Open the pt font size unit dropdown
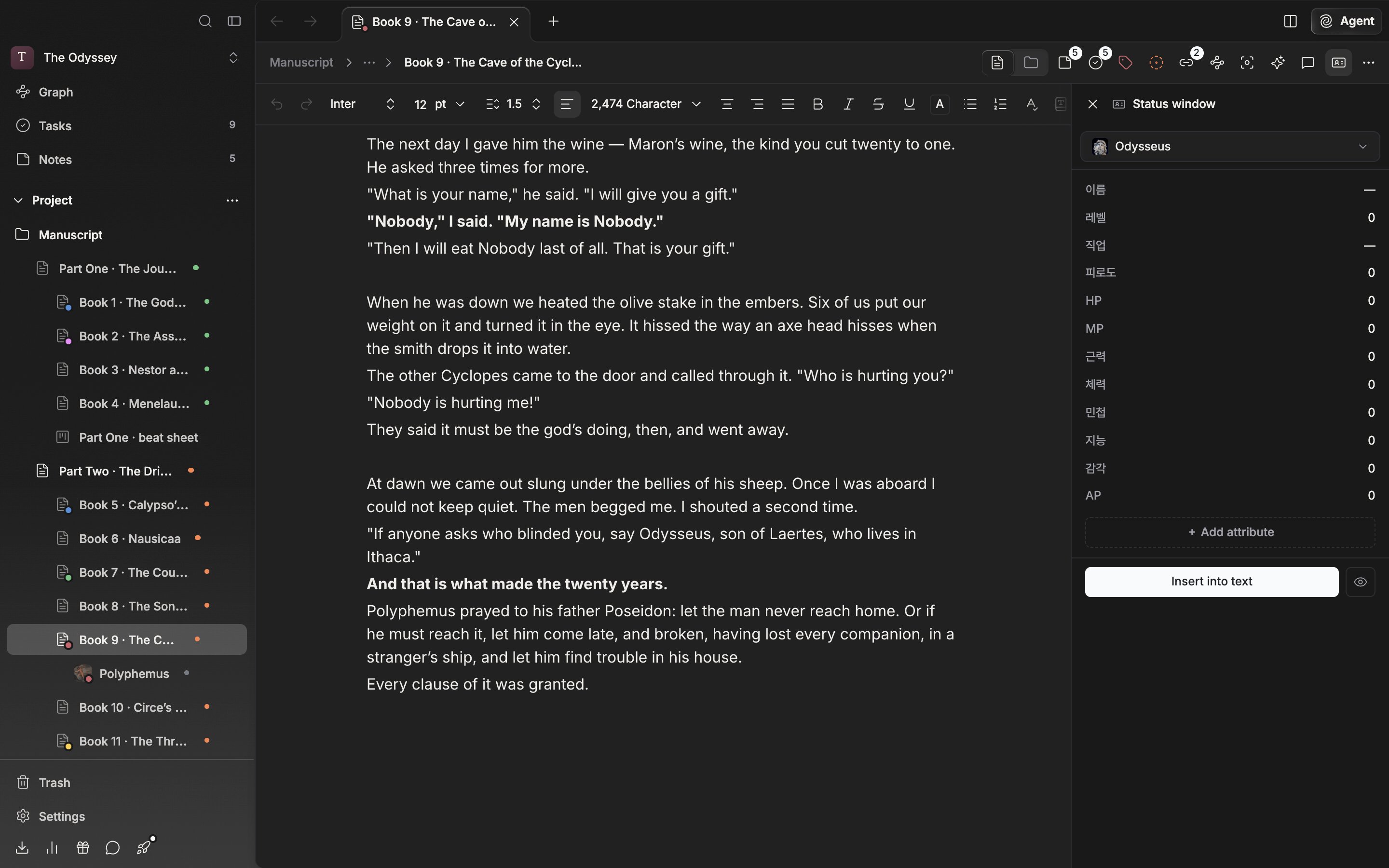The height and width of the screenshot is (868, 1389). coord(450,104)
